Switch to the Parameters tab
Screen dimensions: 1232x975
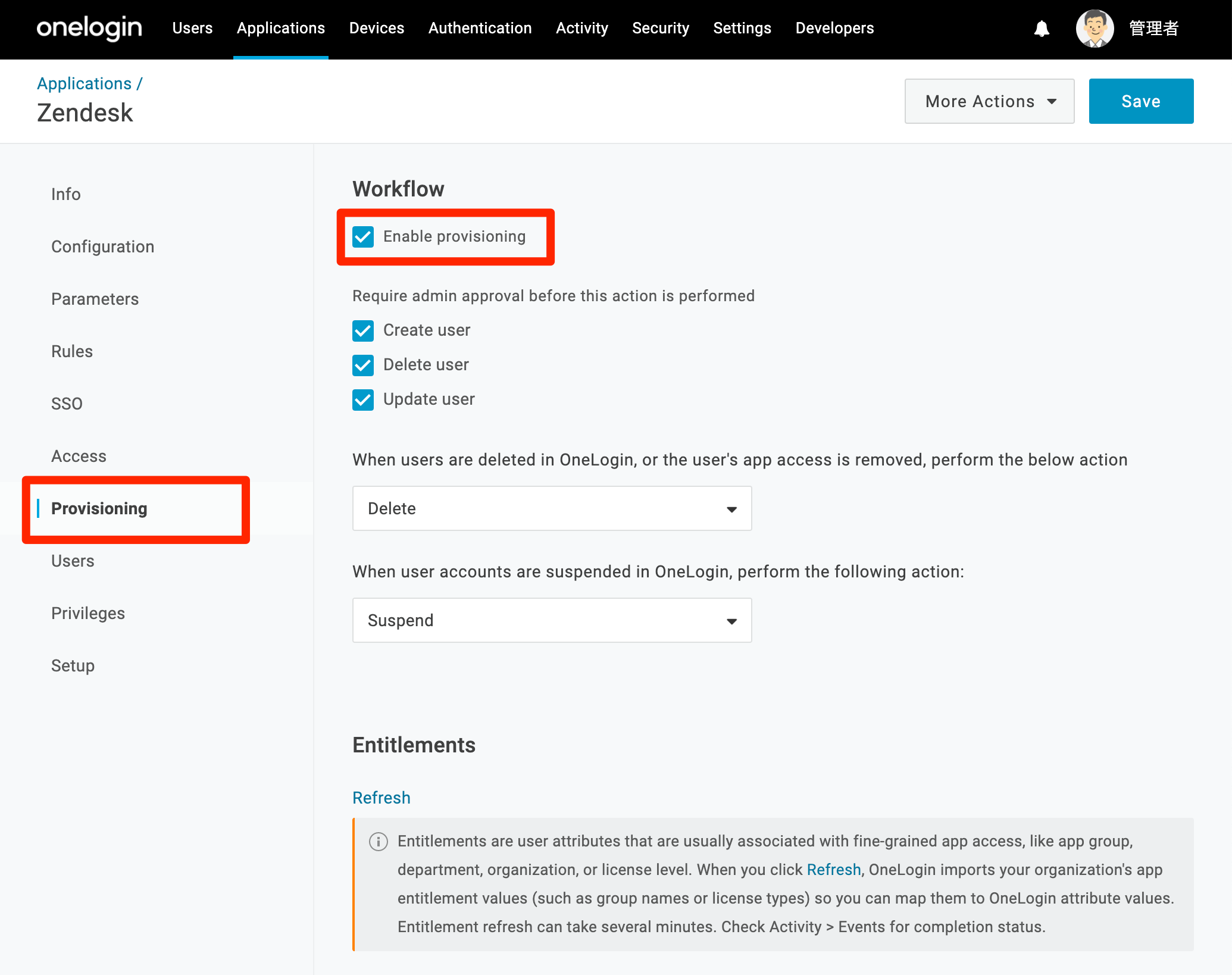pyautogui.click(x=95, y=299)
